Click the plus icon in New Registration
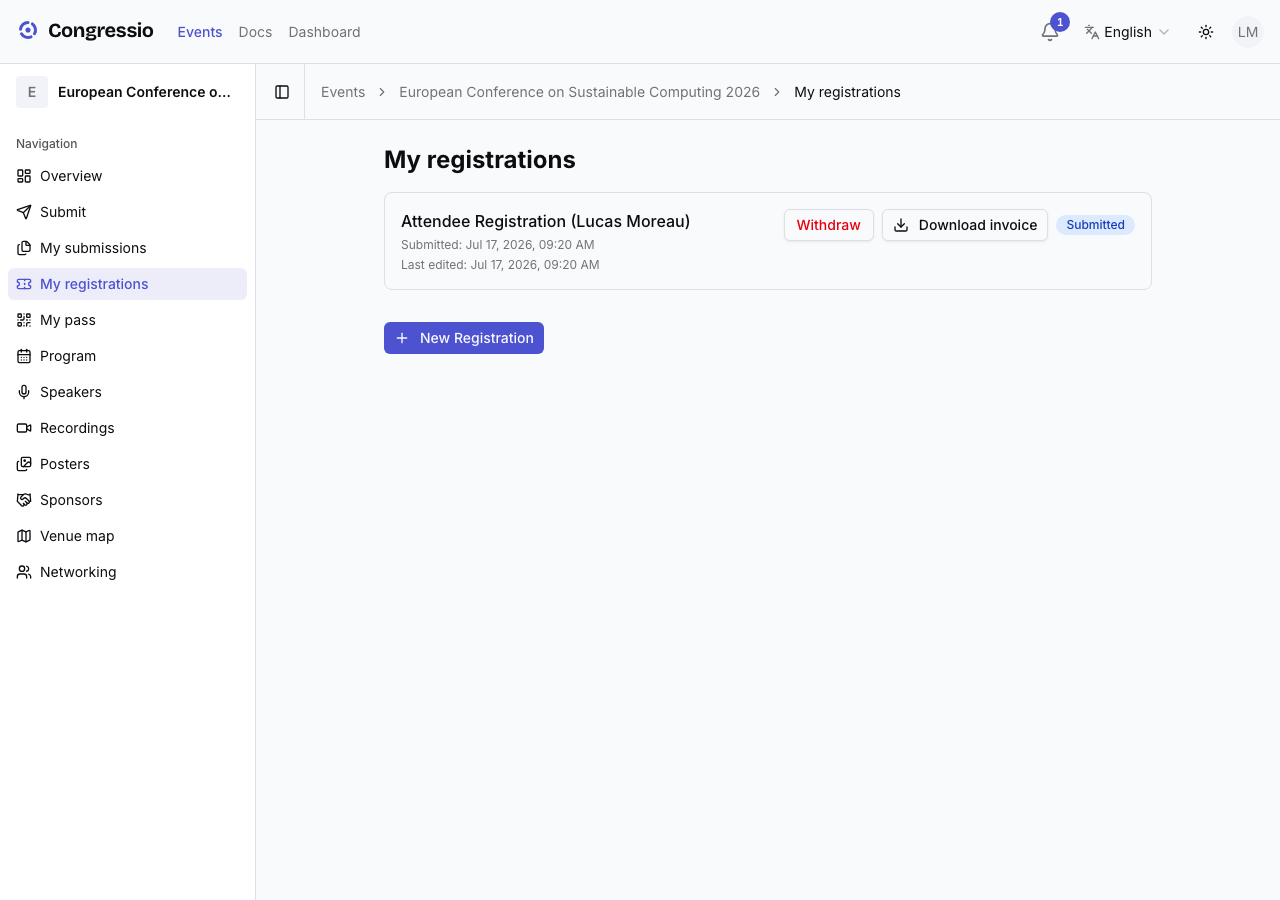Screen dimensions: 1280x900 pyautogui.click(x=402, y=338)
